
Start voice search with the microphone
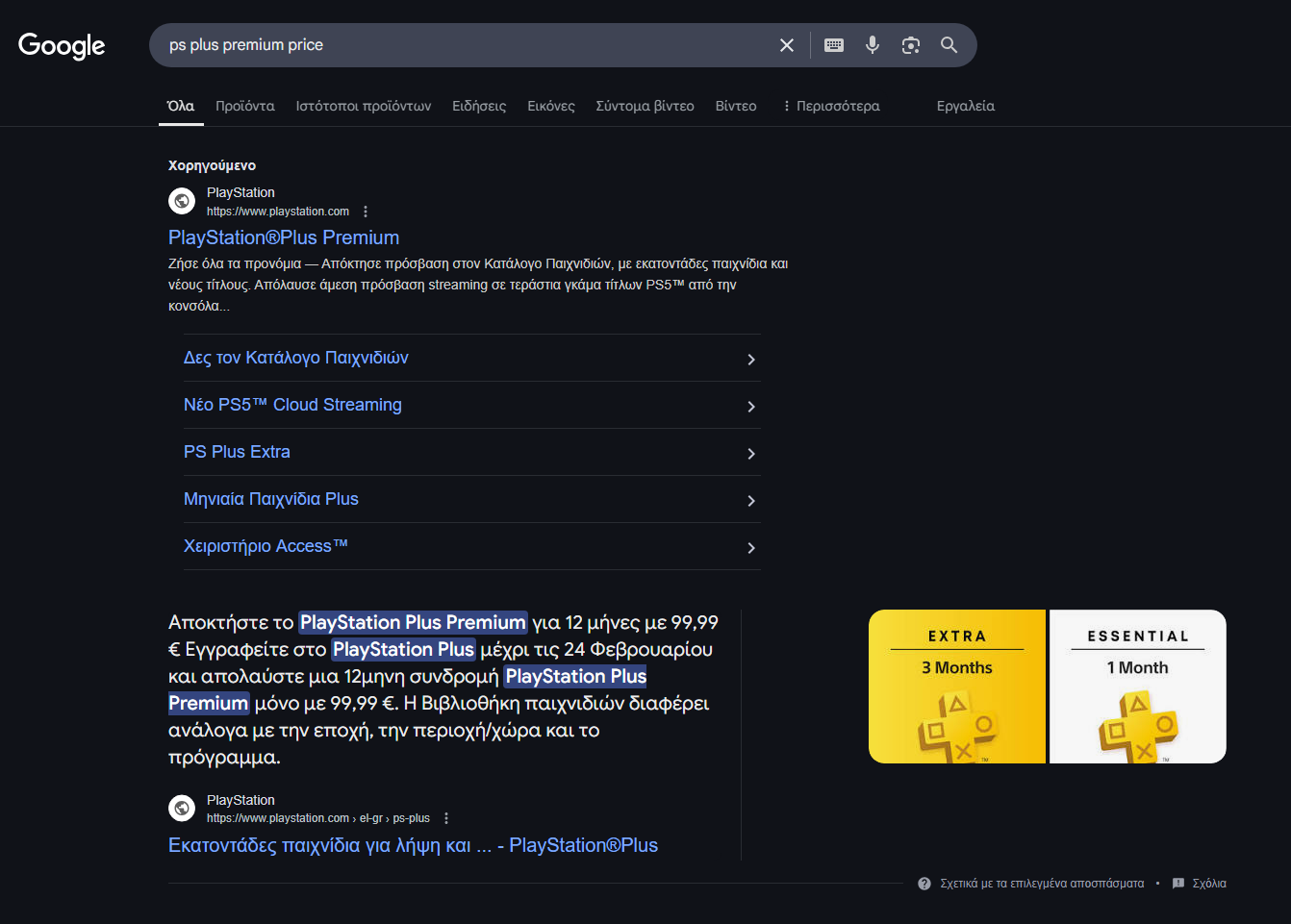coord(873,45)
